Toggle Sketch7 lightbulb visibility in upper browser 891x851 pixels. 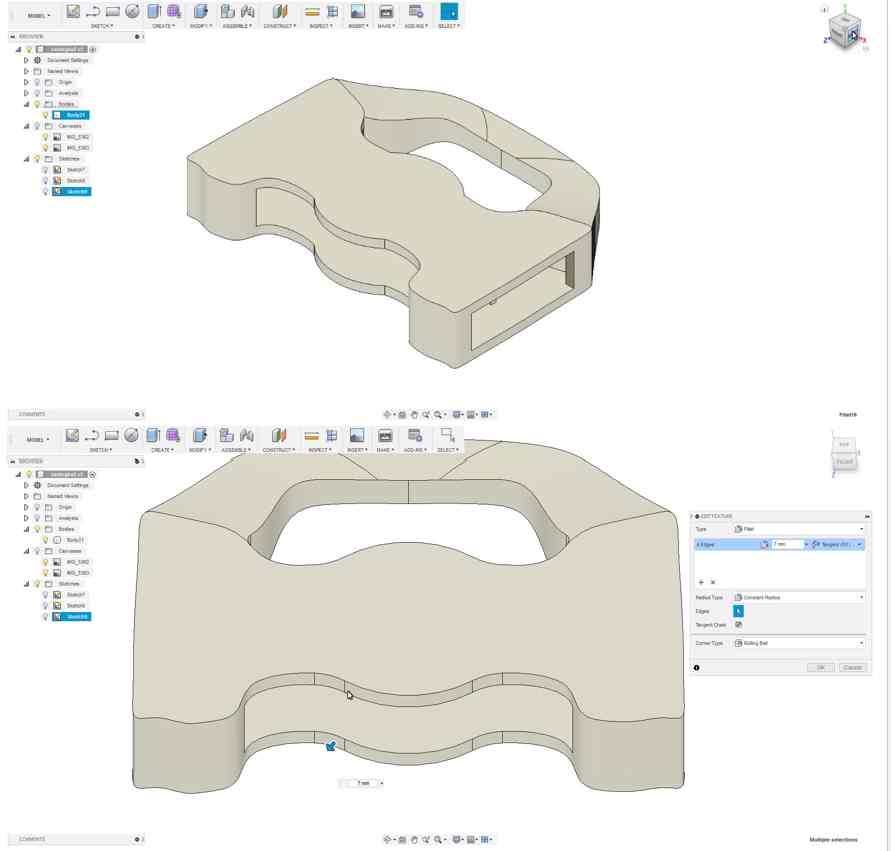(45, 170)
